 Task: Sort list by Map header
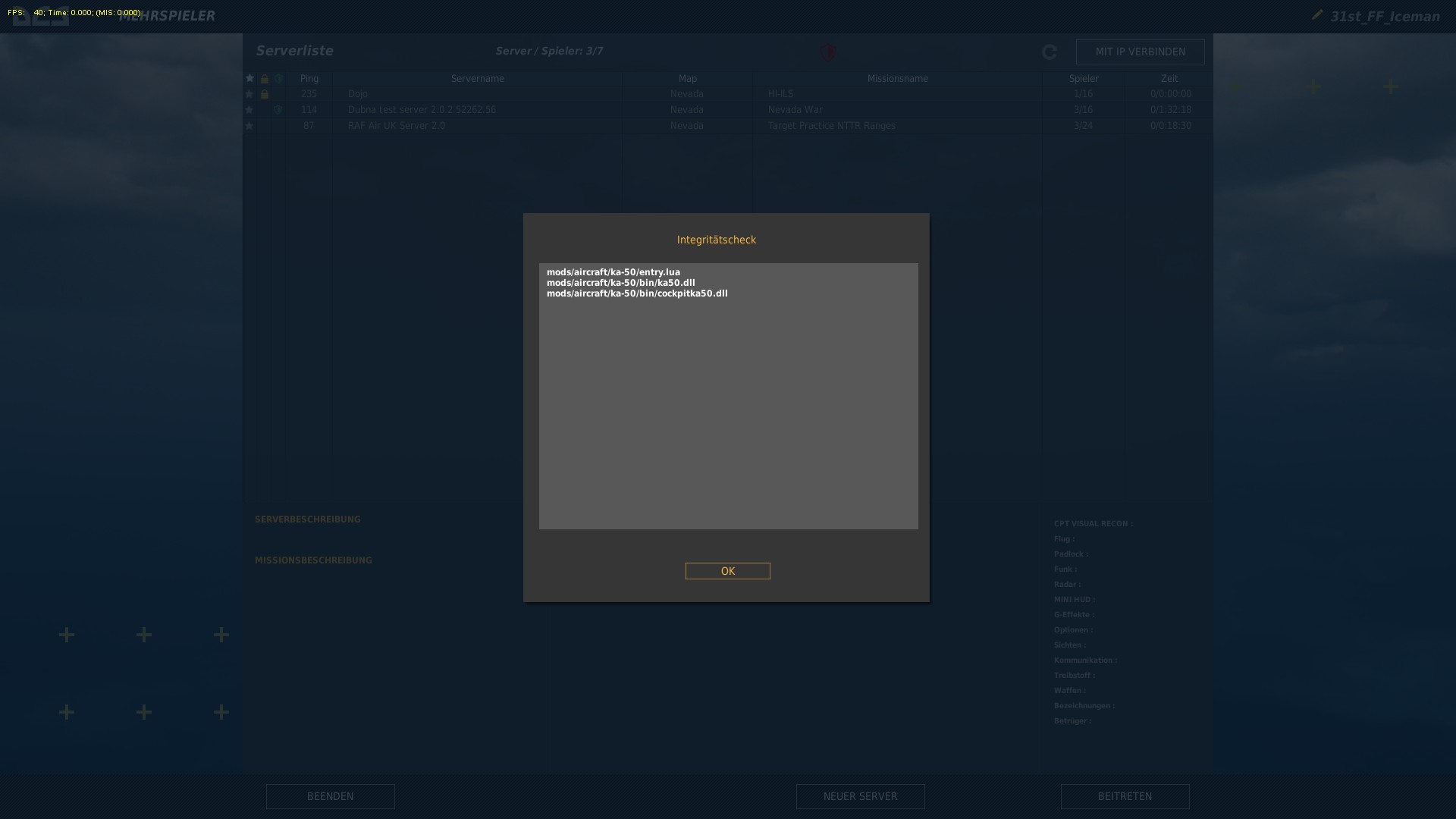click(687, 78)
